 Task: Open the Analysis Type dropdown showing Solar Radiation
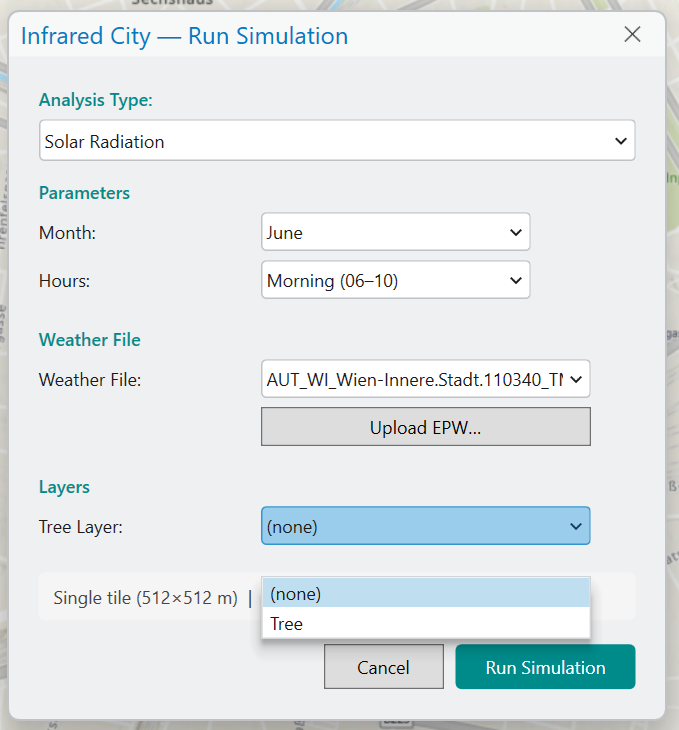pyautogui.click(x=337, y=141)
